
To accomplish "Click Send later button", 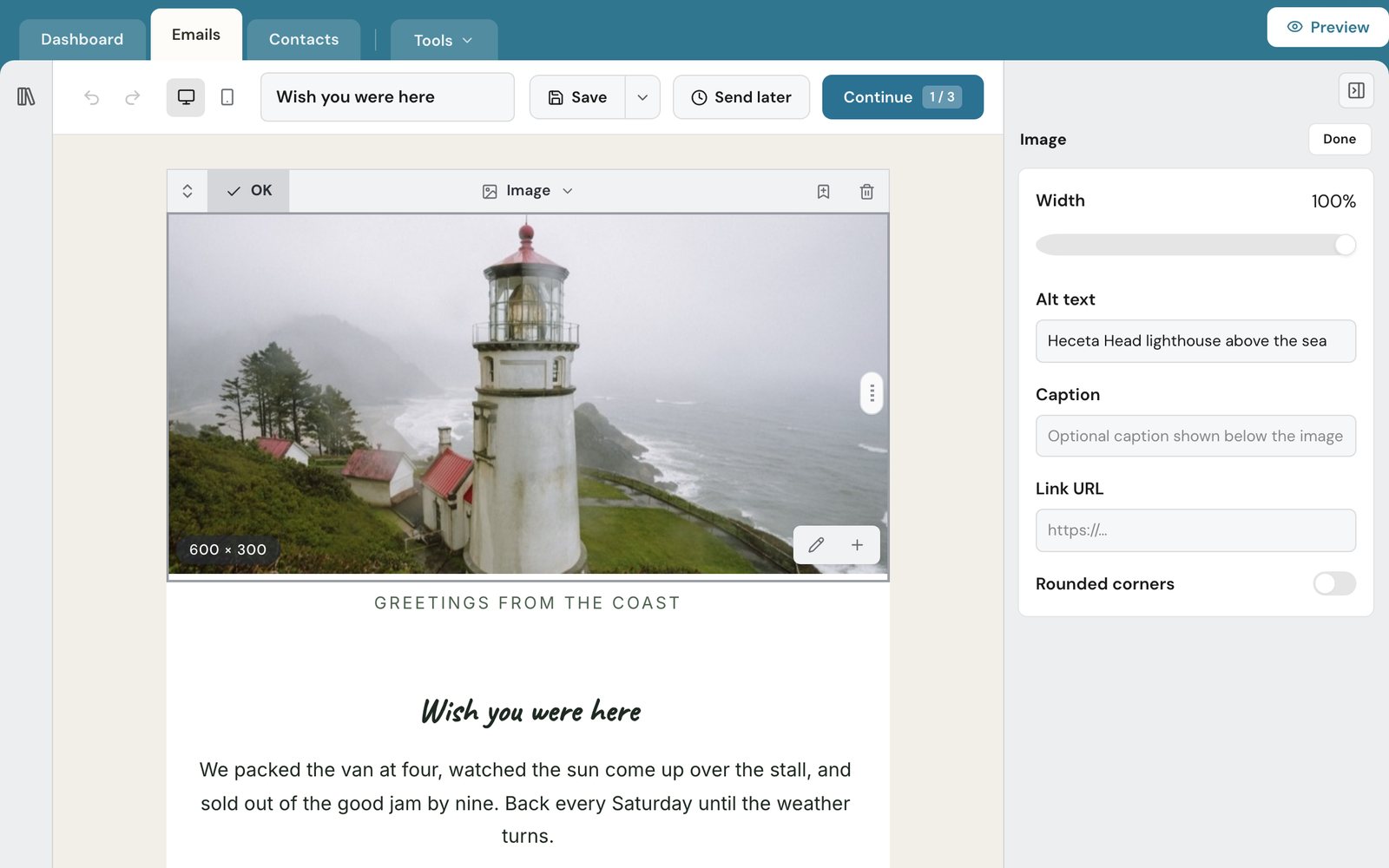I will (741, 97).
